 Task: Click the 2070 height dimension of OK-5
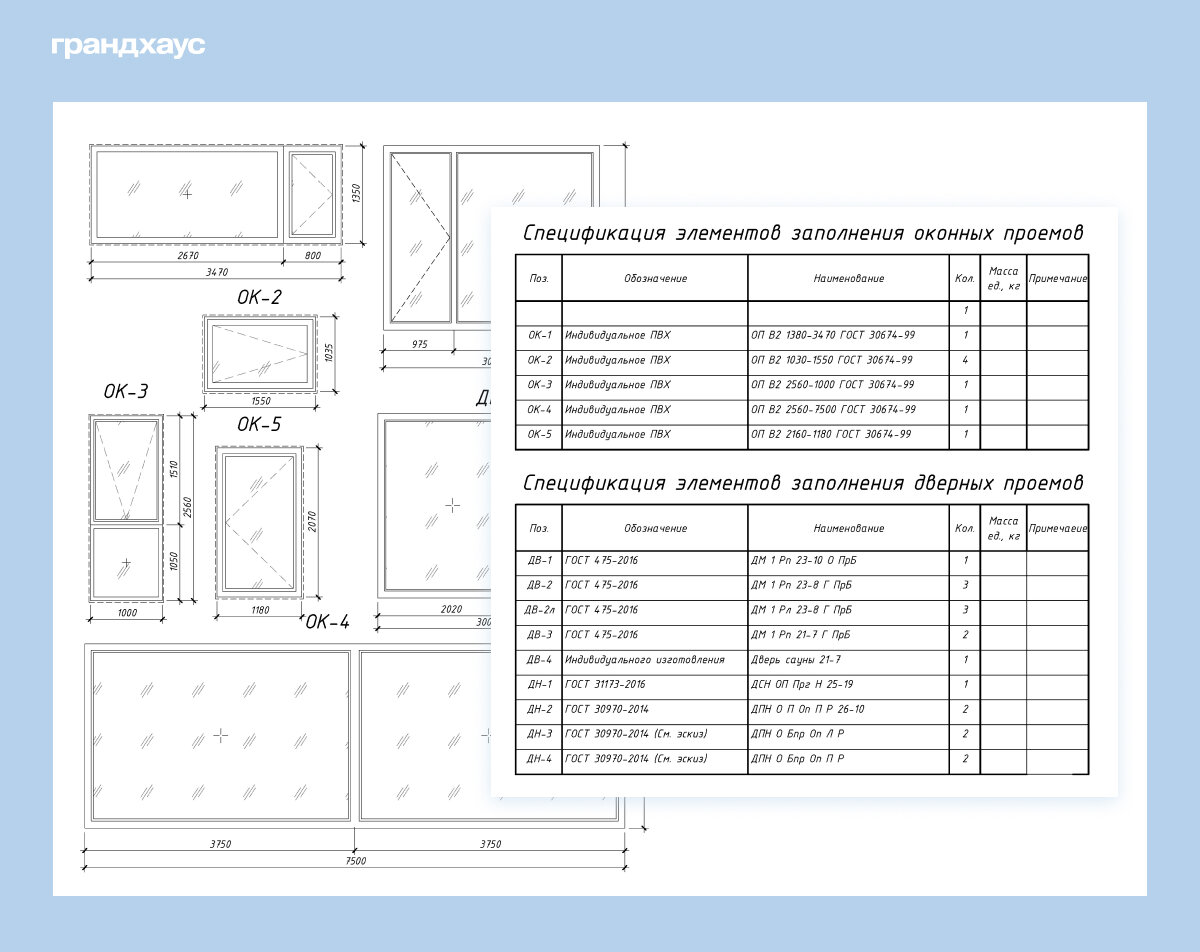312,520
